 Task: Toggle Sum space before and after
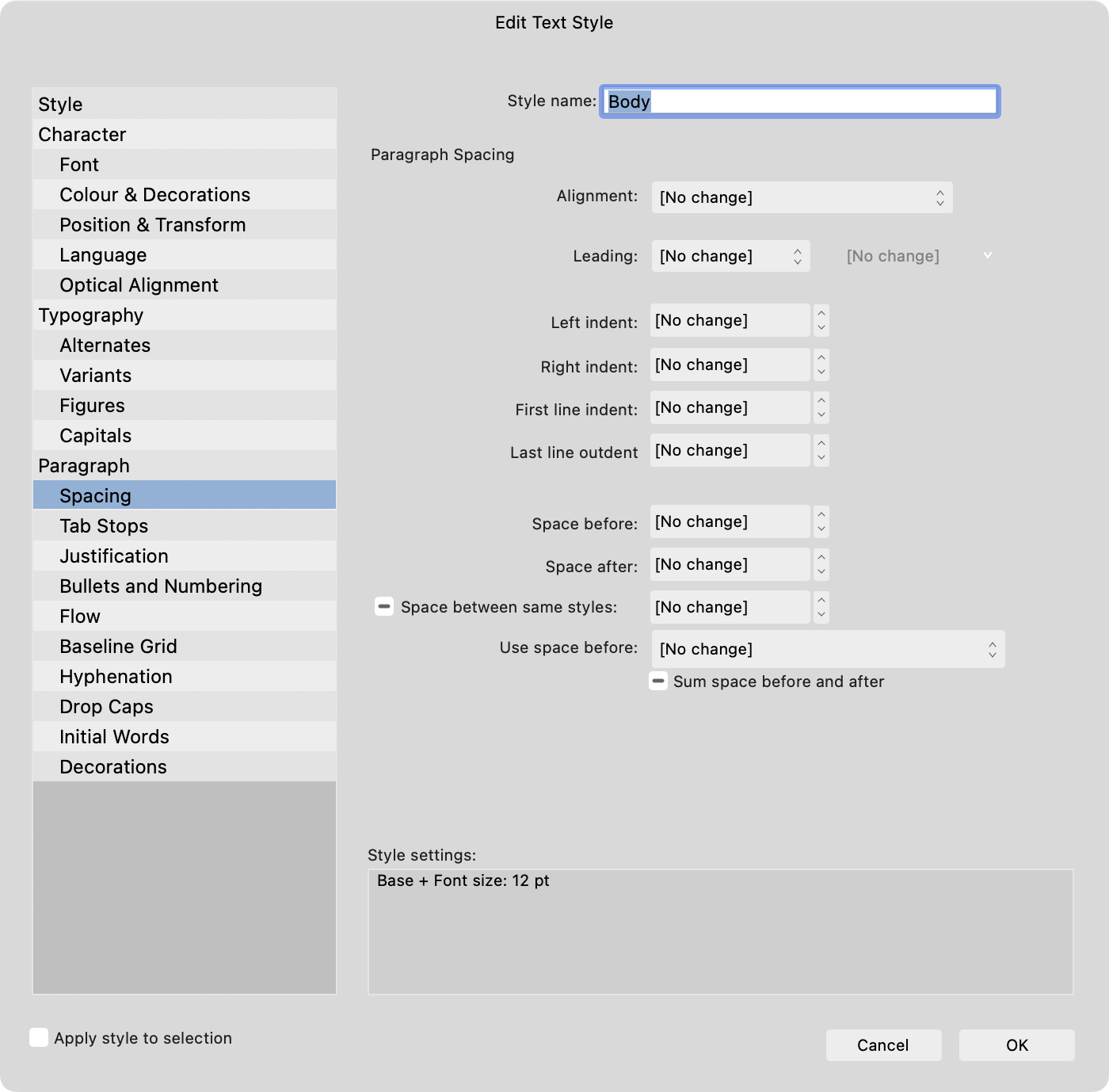658,681
